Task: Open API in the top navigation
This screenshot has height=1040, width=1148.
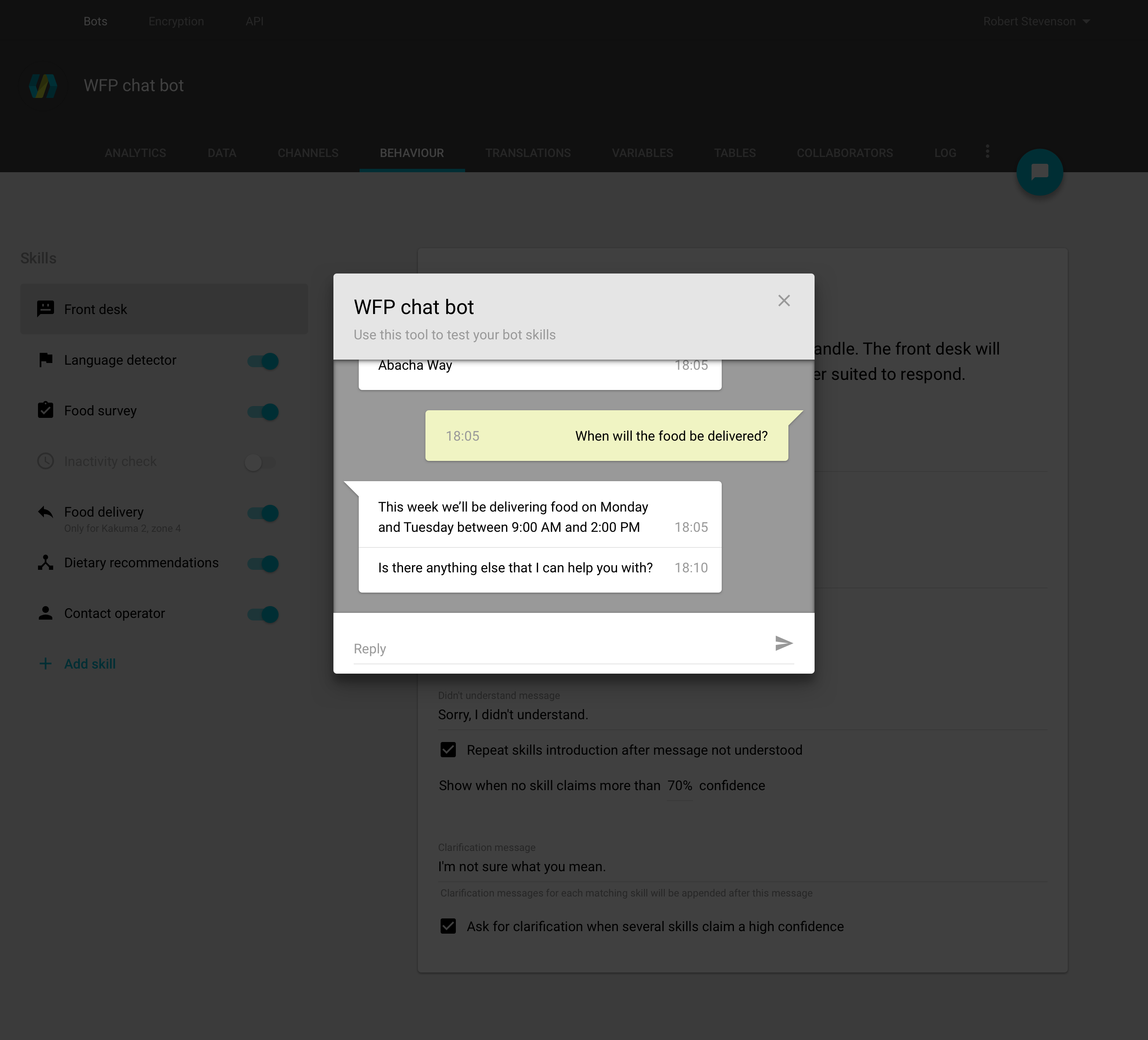Action: tap(255, 21)
